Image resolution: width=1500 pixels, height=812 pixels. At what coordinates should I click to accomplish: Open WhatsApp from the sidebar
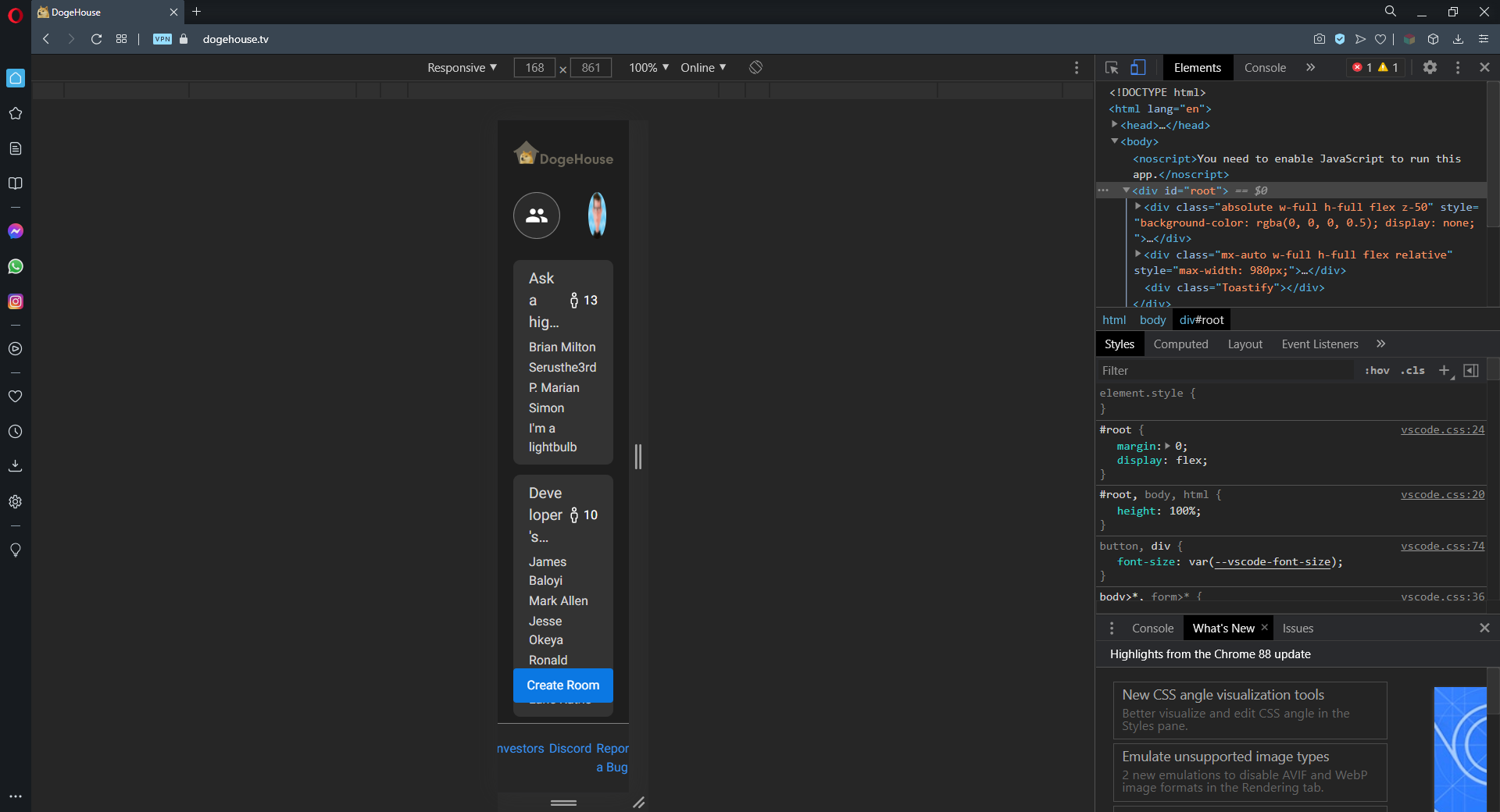(16, 266)
